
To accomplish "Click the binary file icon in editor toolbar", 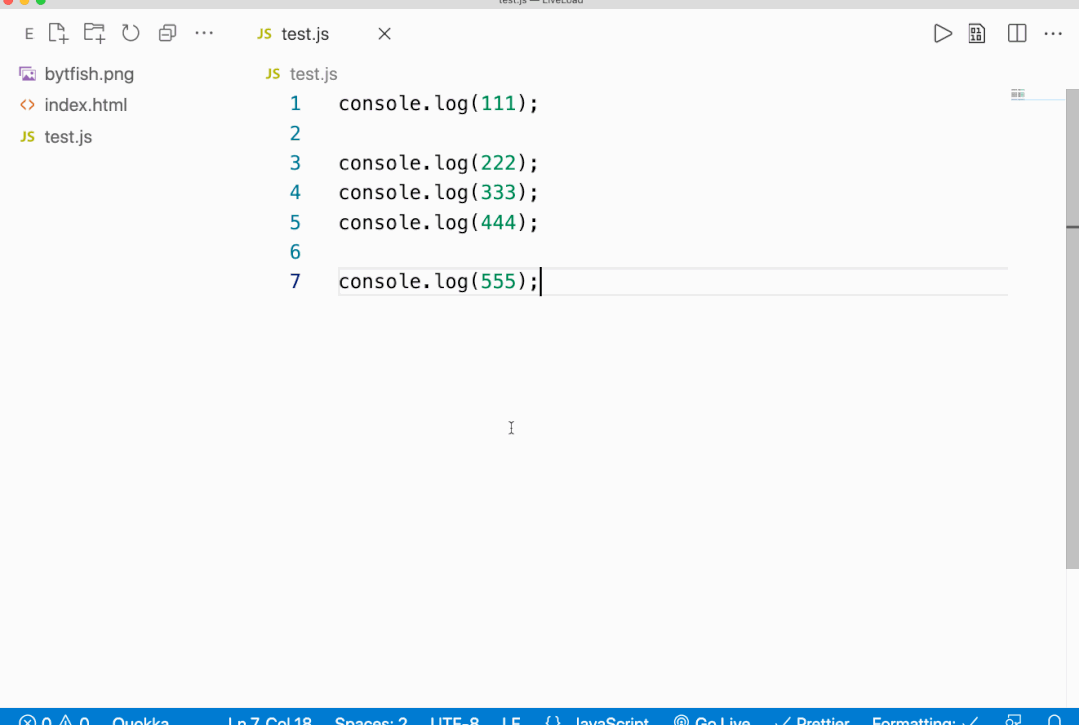I will (x=976, y=33).
